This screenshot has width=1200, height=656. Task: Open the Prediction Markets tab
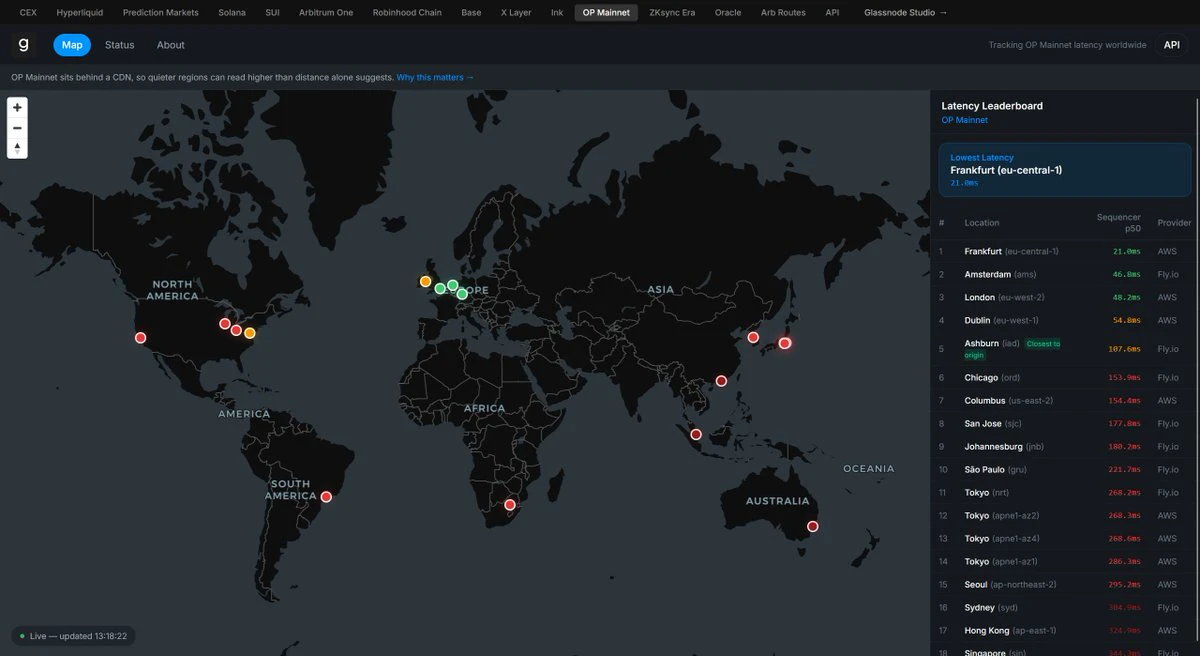[x=161, y=13]
